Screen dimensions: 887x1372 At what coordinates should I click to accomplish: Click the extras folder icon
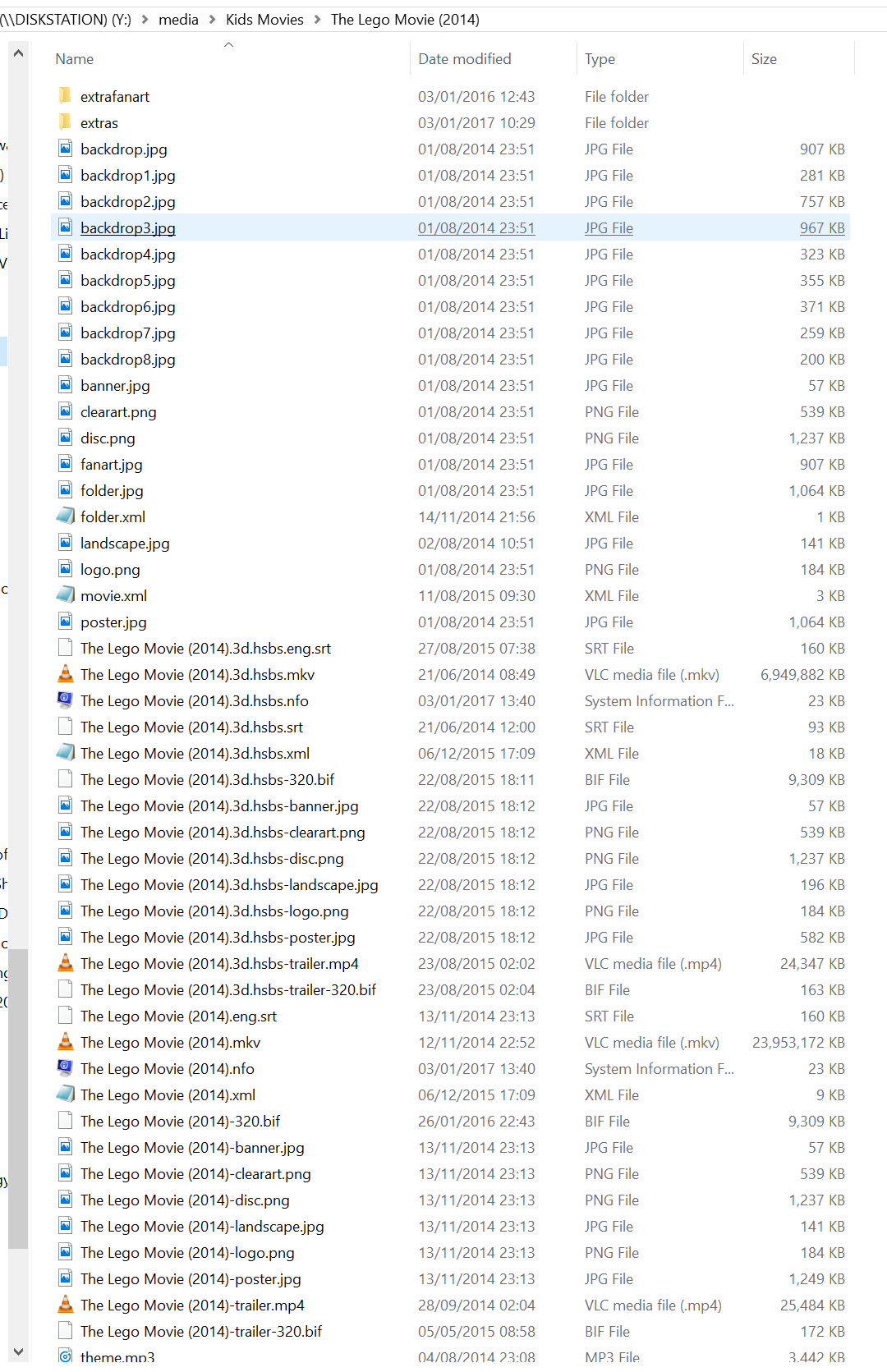point(66,122)
